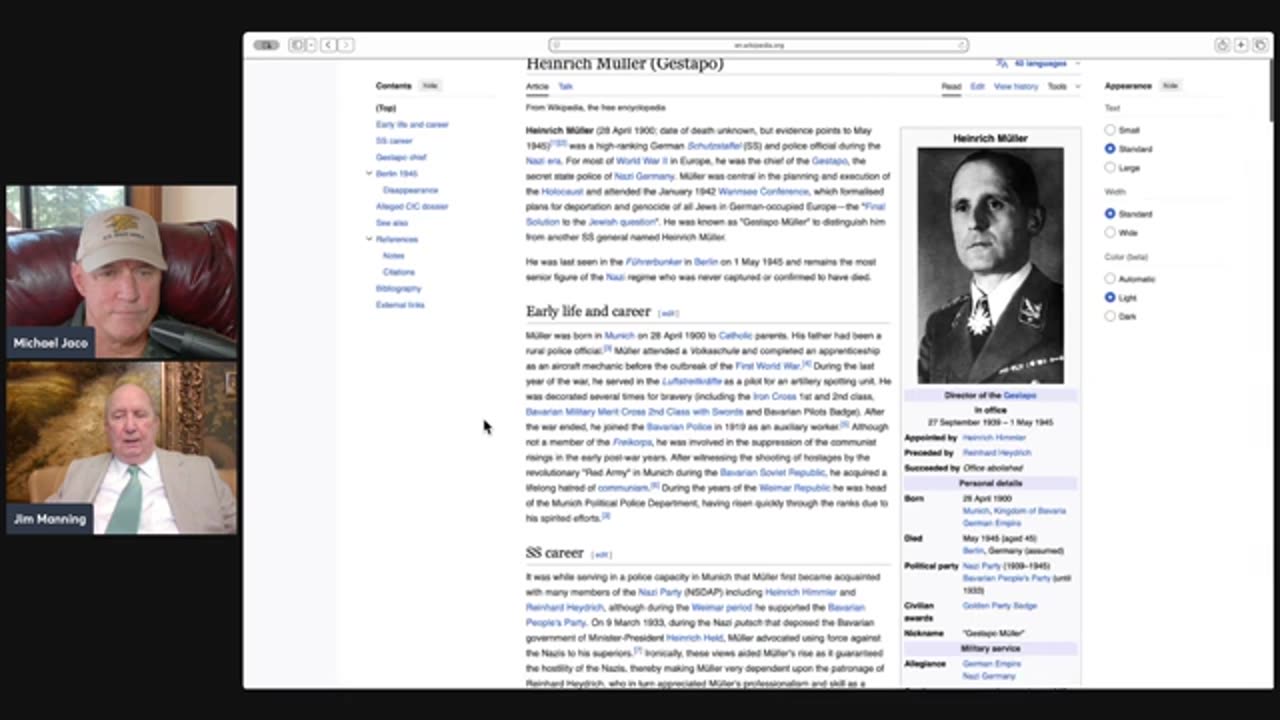The image size is (1280, 720).
Task: Click the Safari window controls pill
Action: coord(266,45)
